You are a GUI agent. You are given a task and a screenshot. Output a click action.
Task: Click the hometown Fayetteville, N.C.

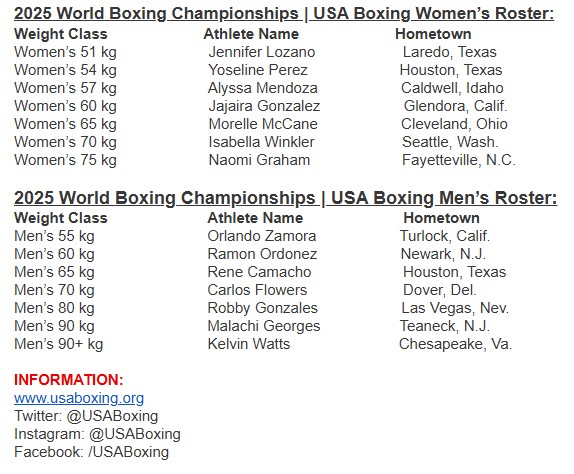tap(459, 160)
